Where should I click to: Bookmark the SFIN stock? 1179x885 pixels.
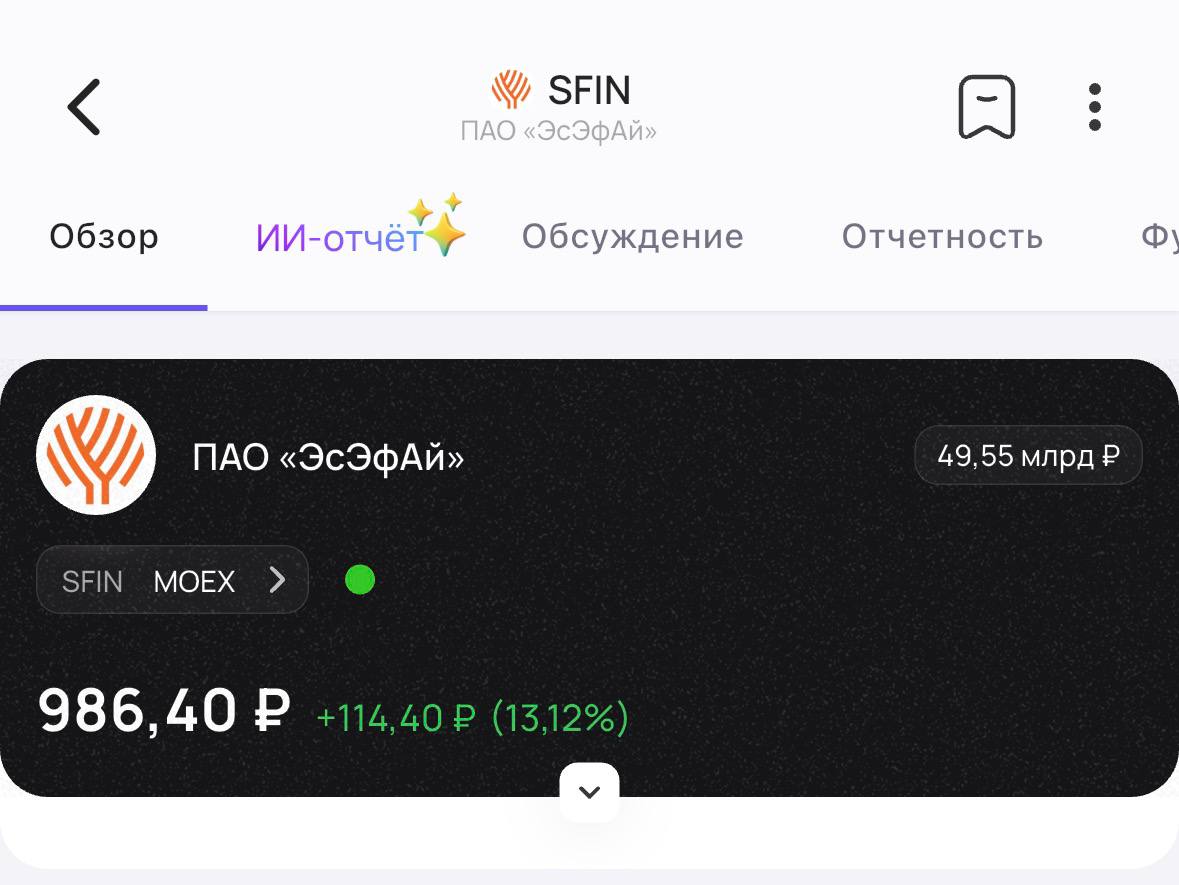point(986,107)
